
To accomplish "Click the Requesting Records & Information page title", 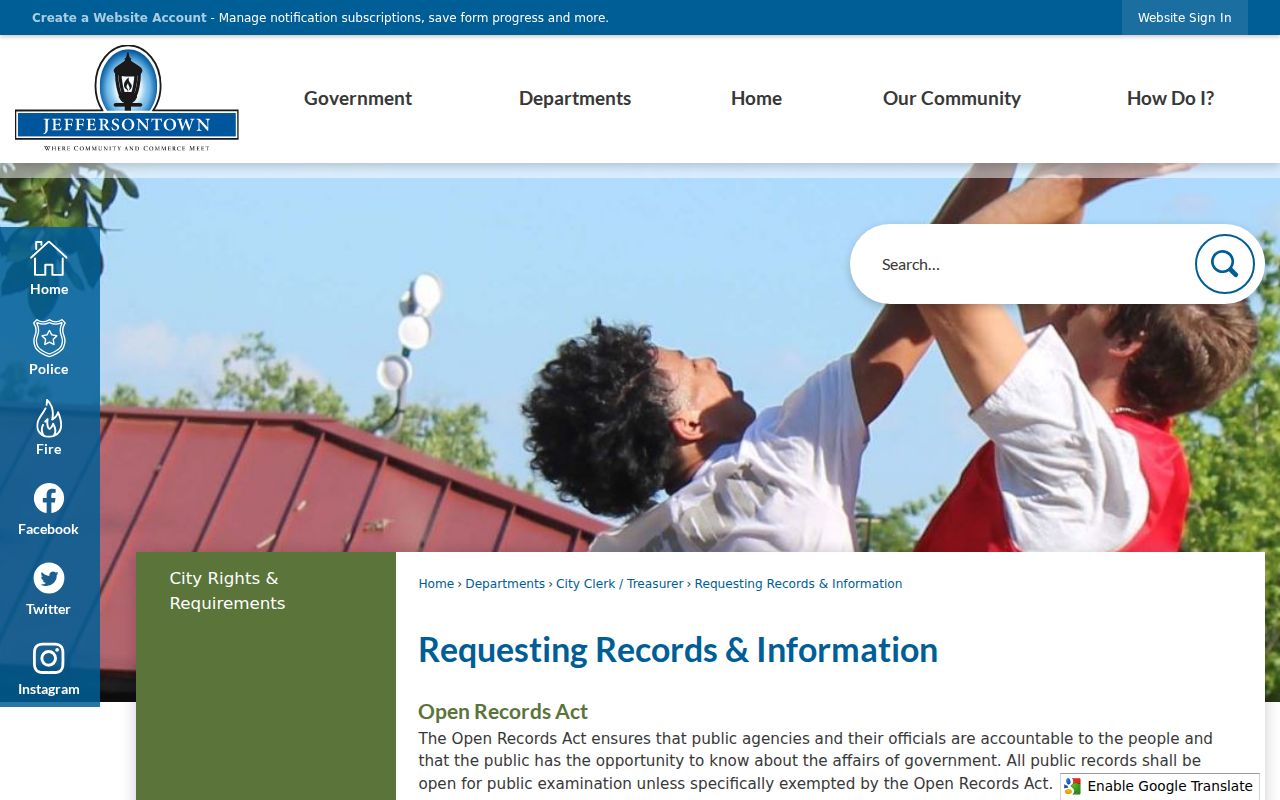I will pos(678,650).
